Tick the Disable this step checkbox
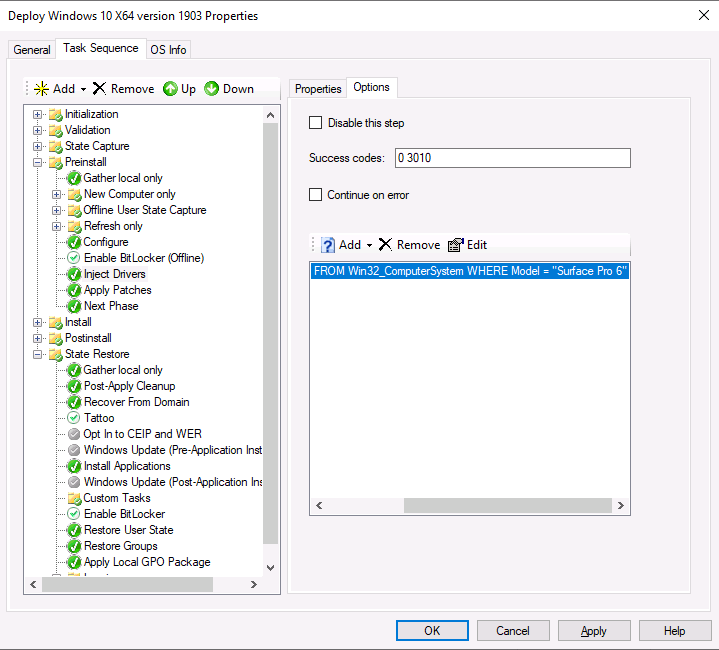The image size is (719, 650). click(315, 123)
